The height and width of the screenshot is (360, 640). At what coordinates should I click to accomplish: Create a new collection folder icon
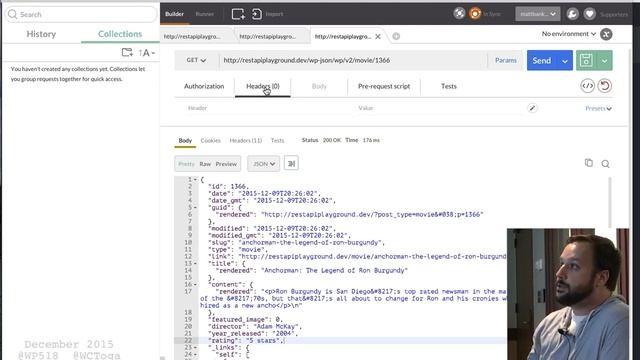point(127,52)
